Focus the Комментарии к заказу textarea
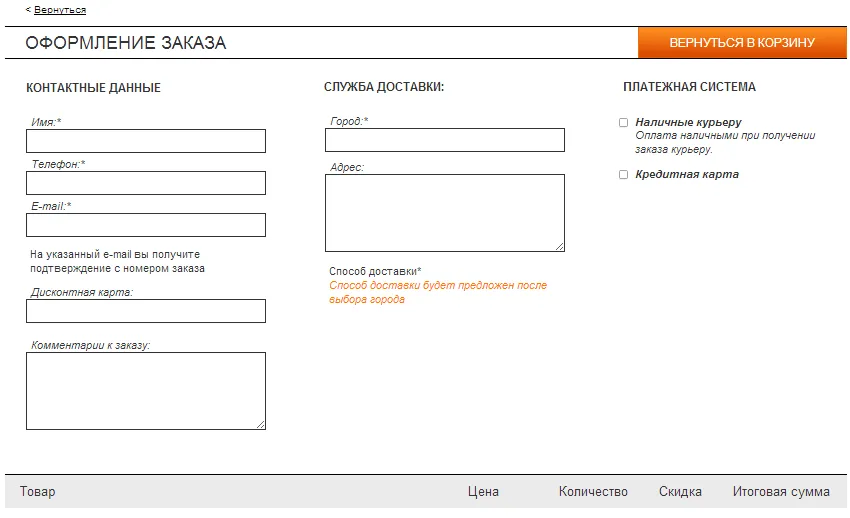Image resolution: width=850 pixels, height=518 pixels. click(146, 391)
